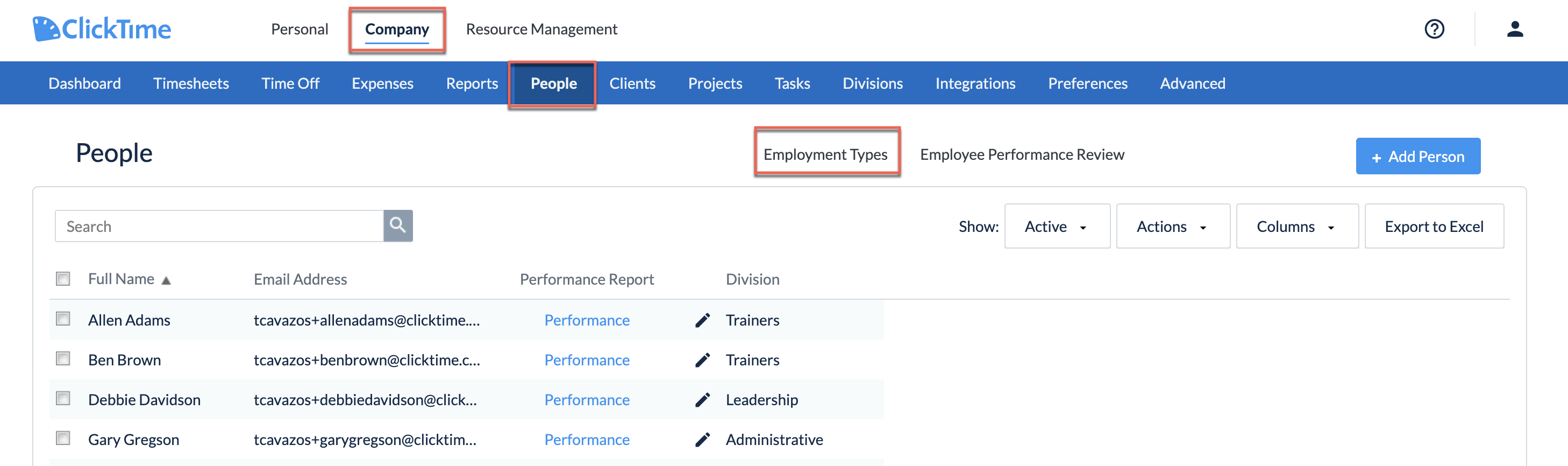The width and height of the screenshot is (1568, 466).
Task: Toggle the select-all header checkbox
Action: pos(63,278)
